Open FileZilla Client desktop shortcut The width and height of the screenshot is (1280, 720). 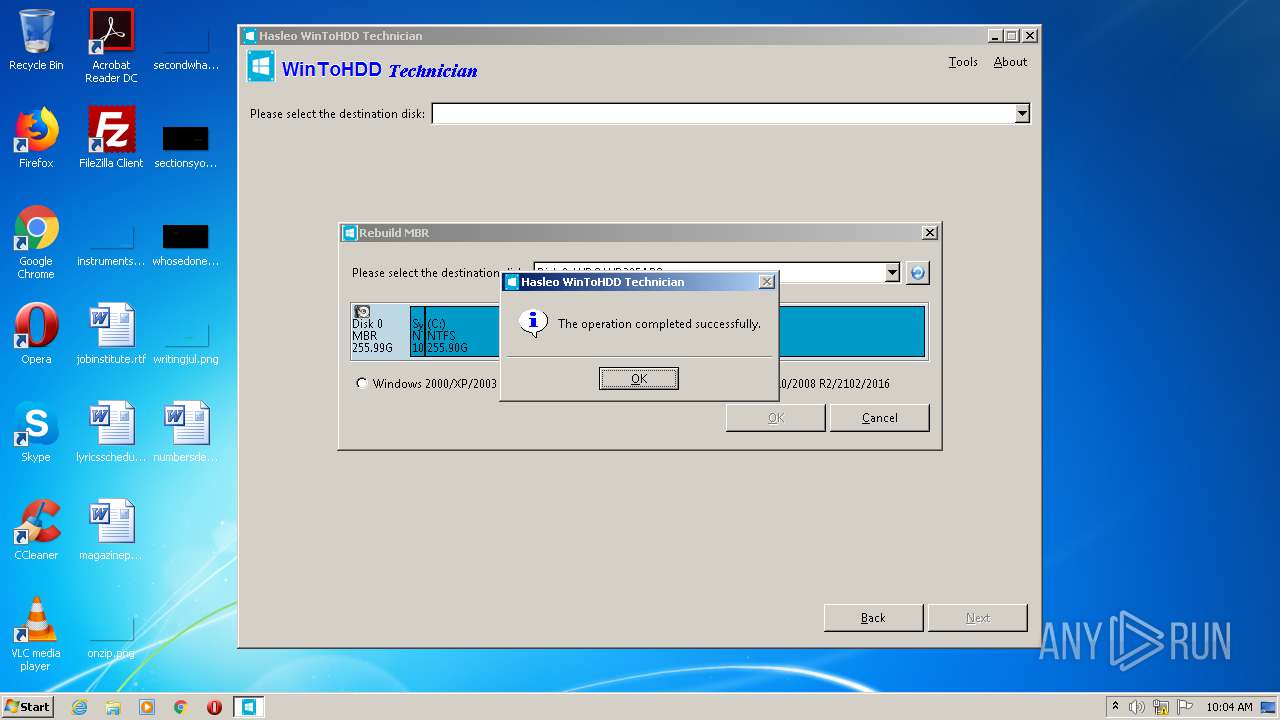[111, 137]
